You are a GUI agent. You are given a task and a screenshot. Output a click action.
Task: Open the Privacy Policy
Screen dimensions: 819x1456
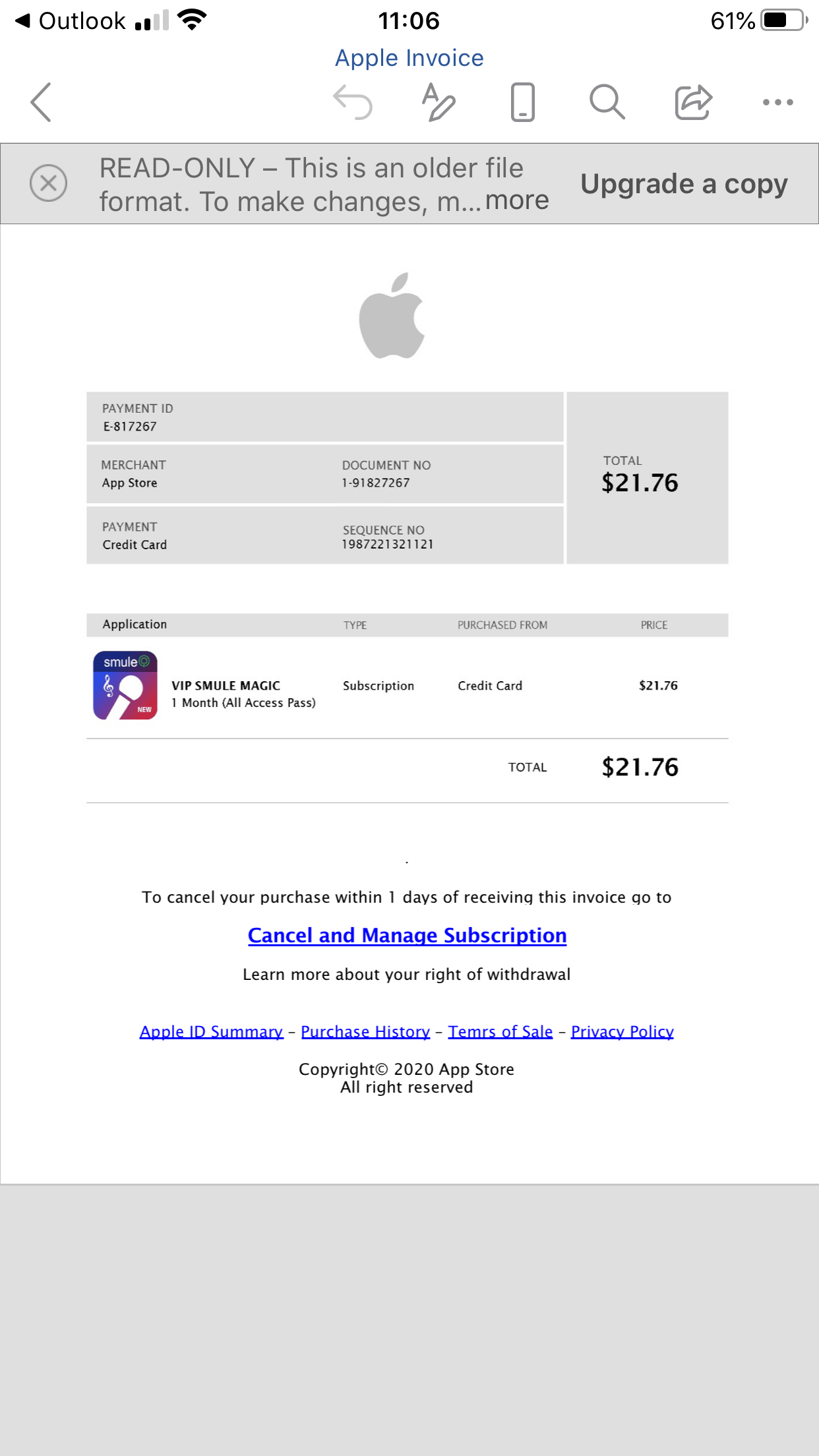click(x=621, y=1031)
